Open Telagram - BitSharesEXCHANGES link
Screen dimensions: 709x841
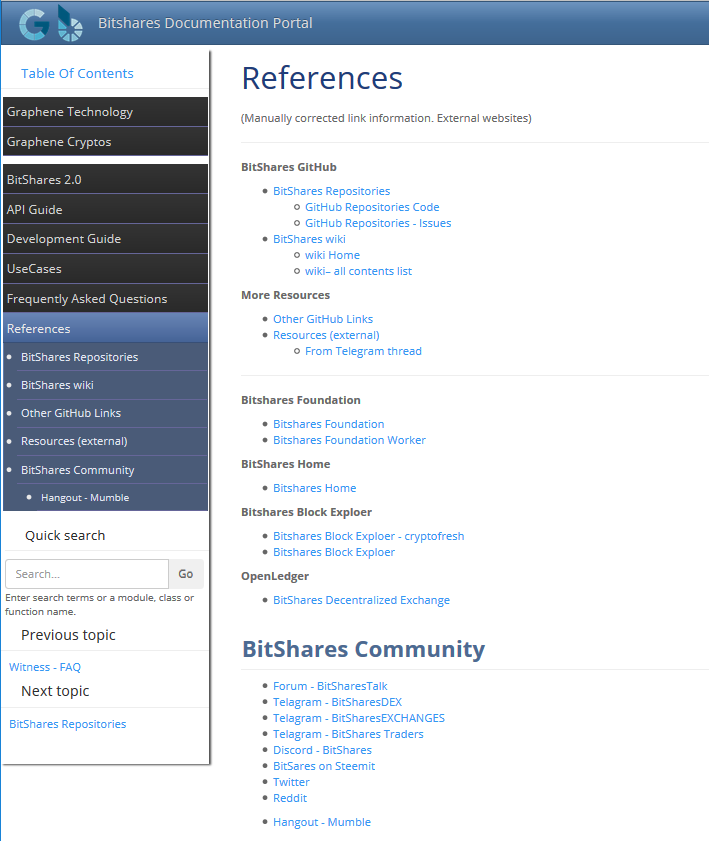pyautogui.click(x=359, y=718)
